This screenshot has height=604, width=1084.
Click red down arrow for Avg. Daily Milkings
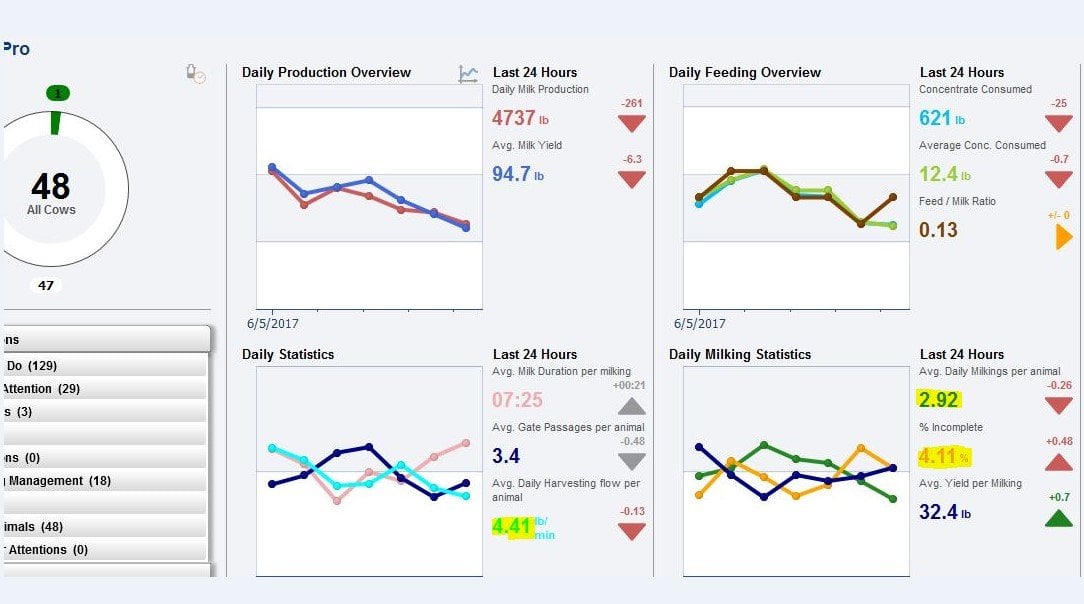point(1058,405)
